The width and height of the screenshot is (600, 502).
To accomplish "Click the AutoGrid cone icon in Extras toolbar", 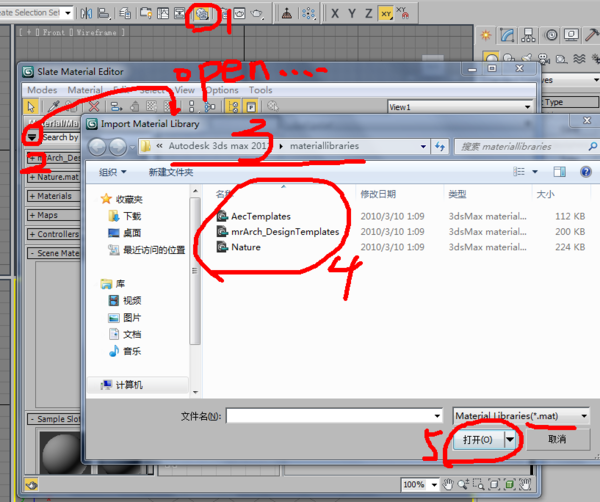I will point(287,14).
